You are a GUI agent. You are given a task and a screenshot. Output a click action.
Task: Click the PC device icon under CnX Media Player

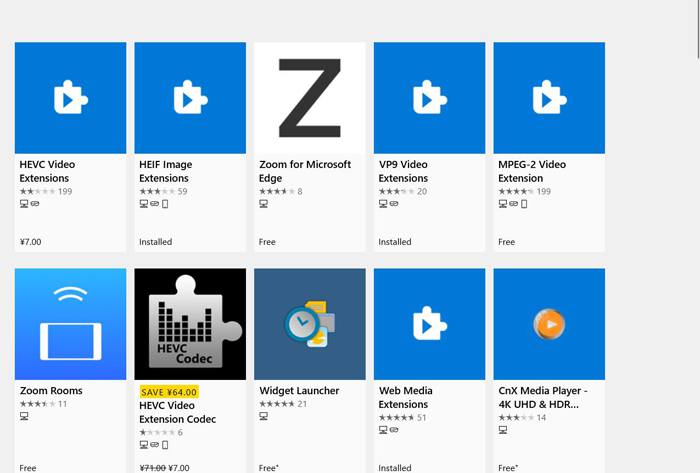(x=503, y=430)
